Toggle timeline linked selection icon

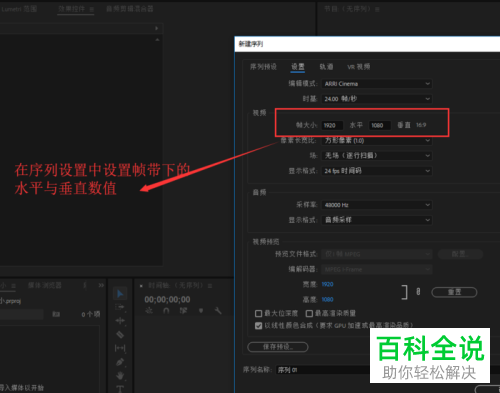pos(183,311)
